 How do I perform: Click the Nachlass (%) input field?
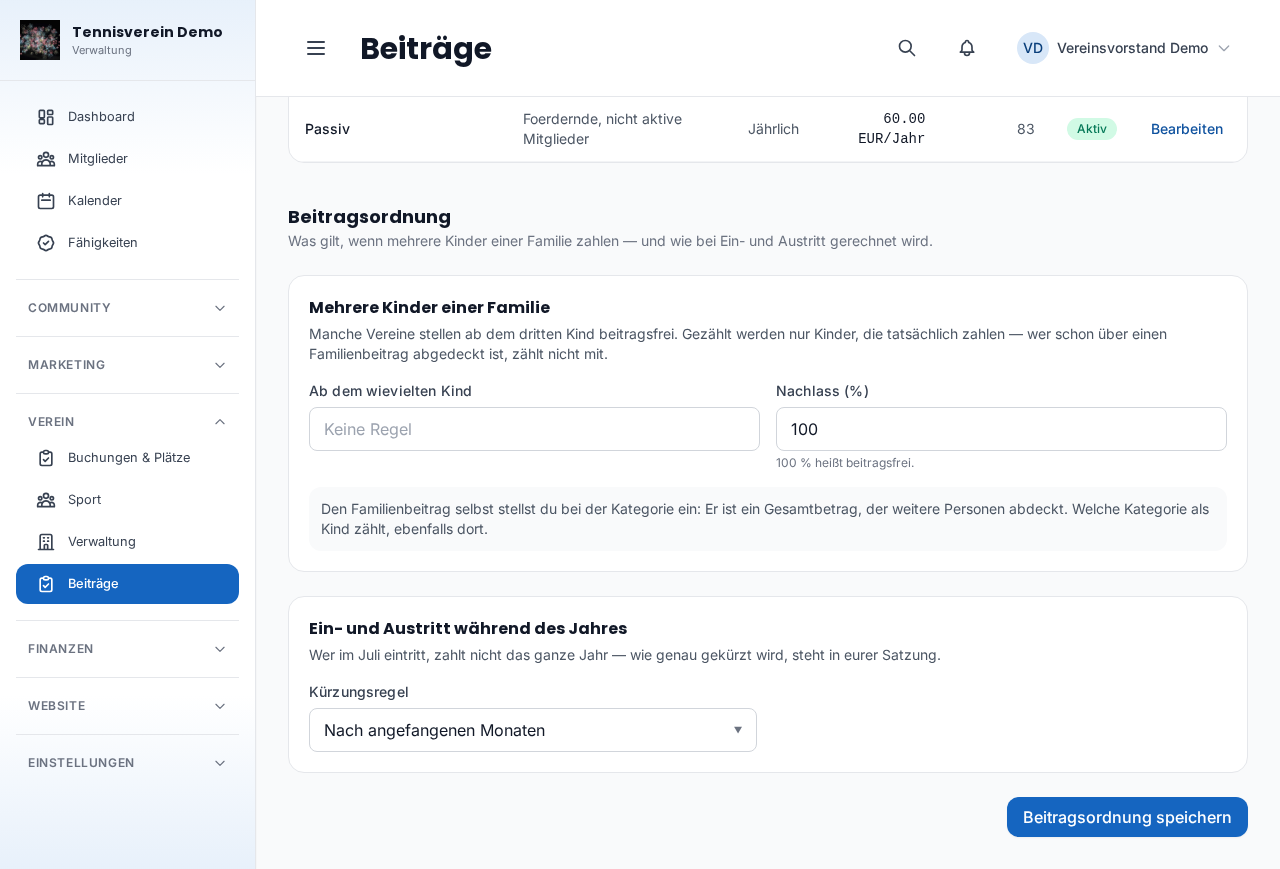pos(1001,429)
